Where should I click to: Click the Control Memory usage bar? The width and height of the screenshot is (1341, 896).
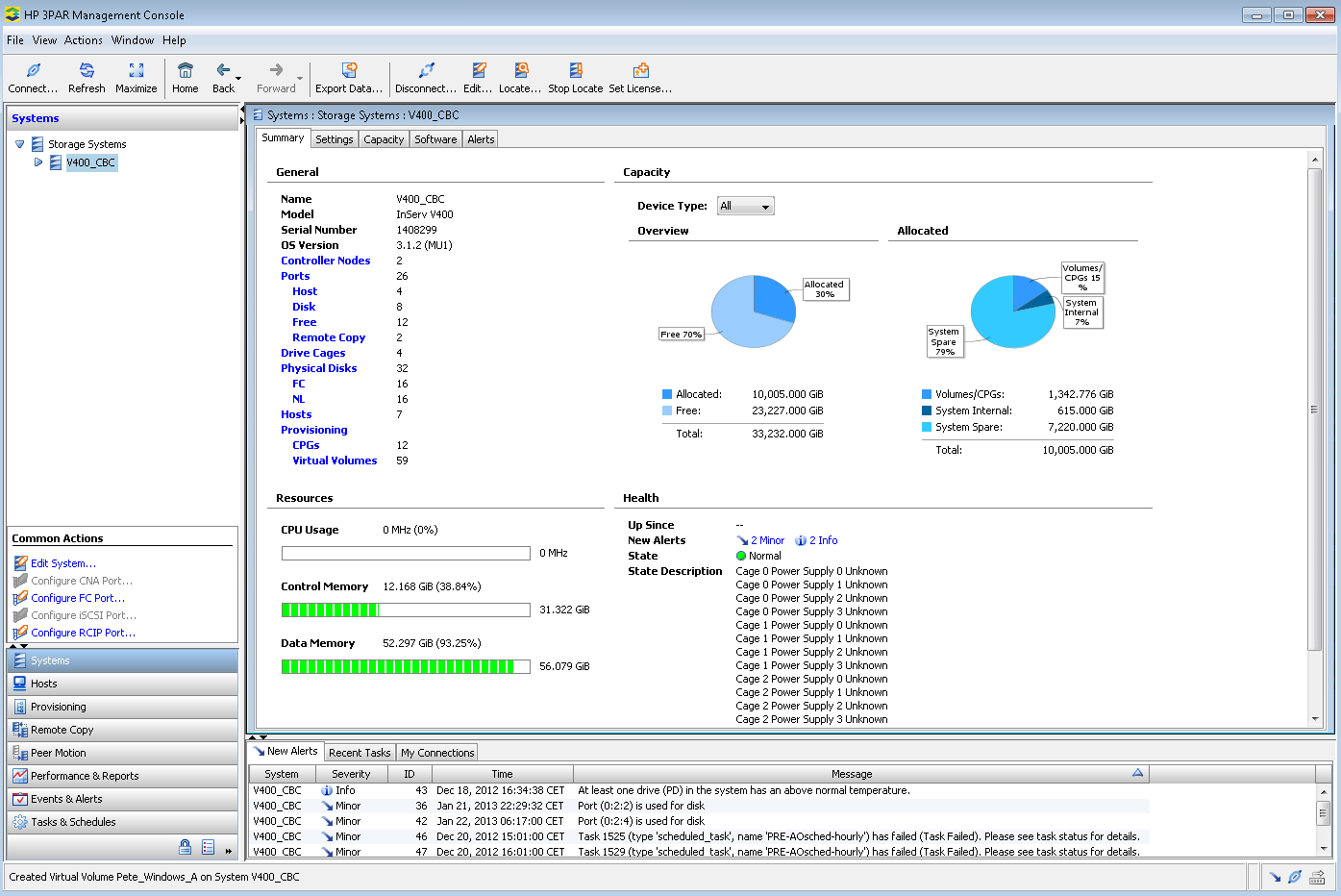406,610
